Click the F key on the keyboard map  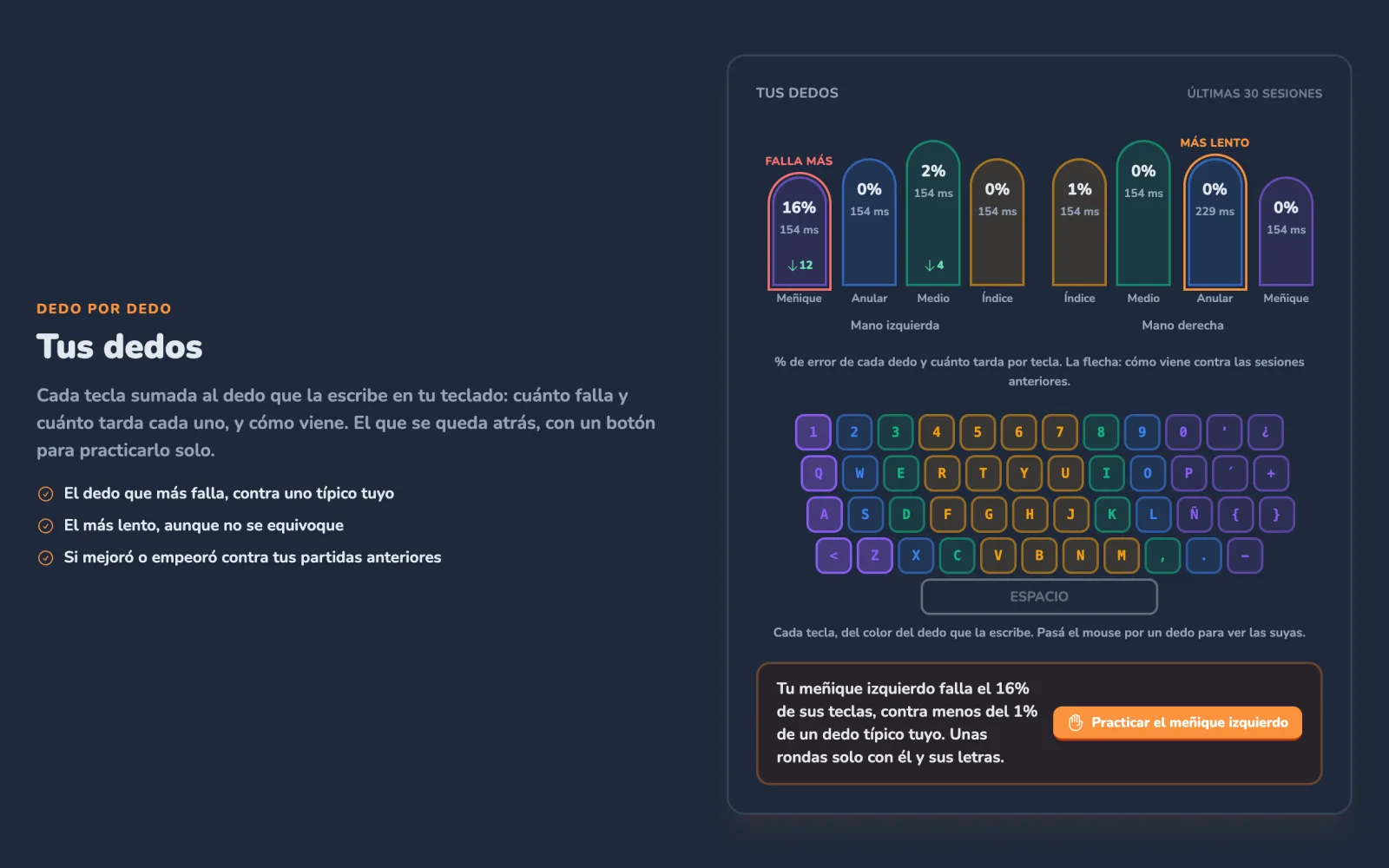pyautogui.click(x=947, y=514)
